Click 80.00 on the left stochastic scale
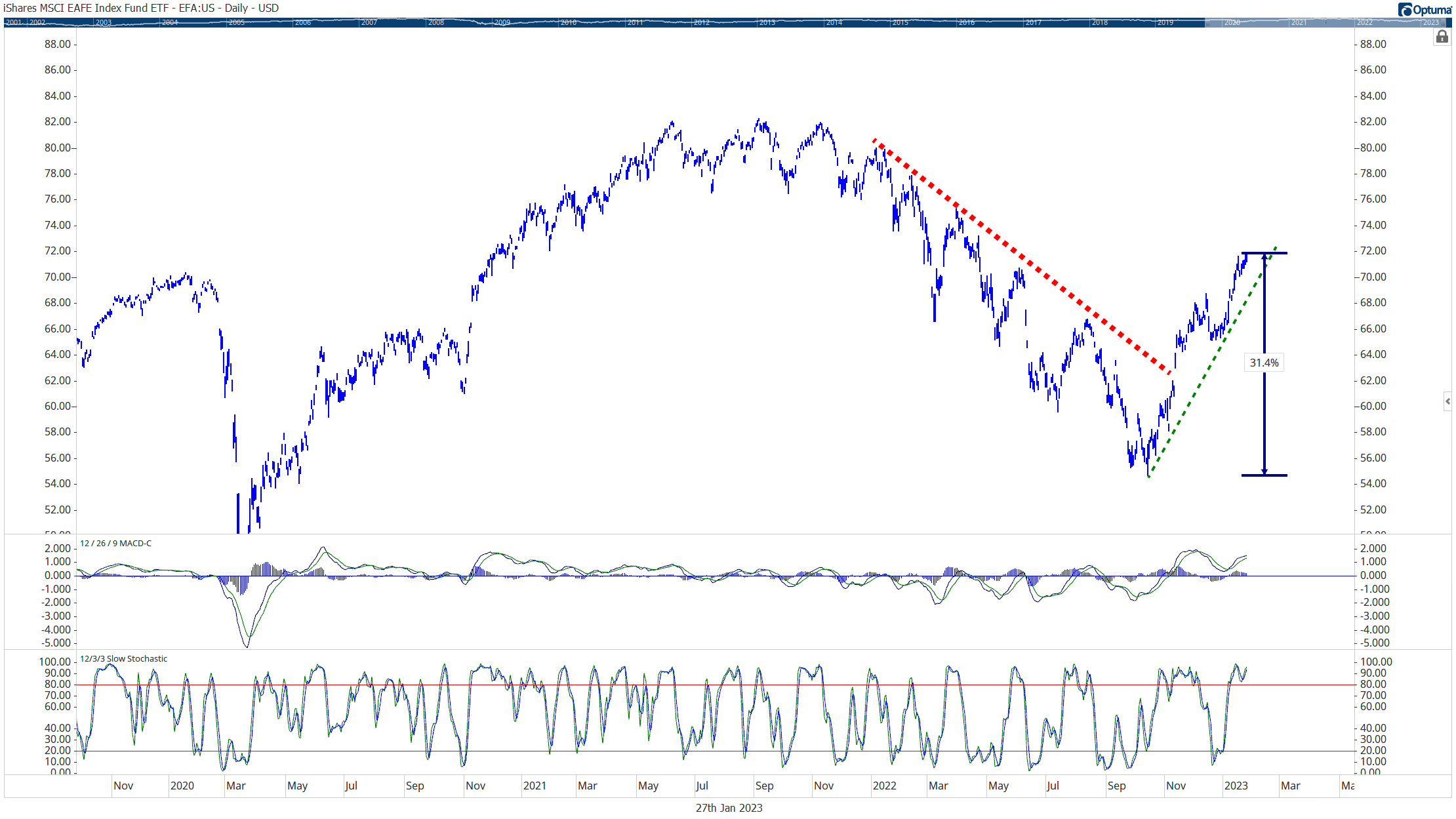1456x819 pixels. point(58,684)
